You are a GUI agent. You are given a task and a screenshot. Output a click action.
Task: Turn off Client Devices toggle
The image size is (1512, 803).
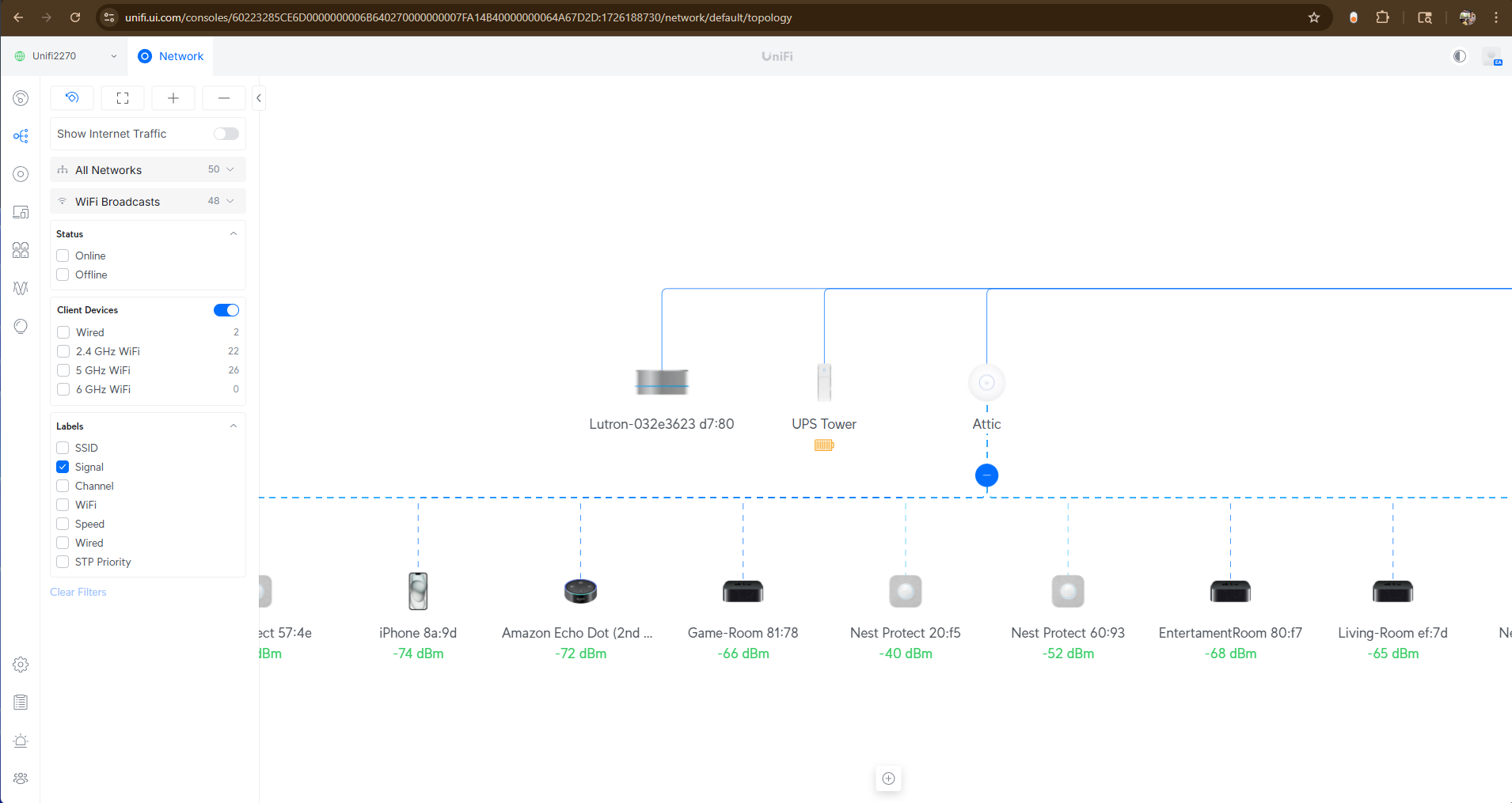click(x=226, y=310)
